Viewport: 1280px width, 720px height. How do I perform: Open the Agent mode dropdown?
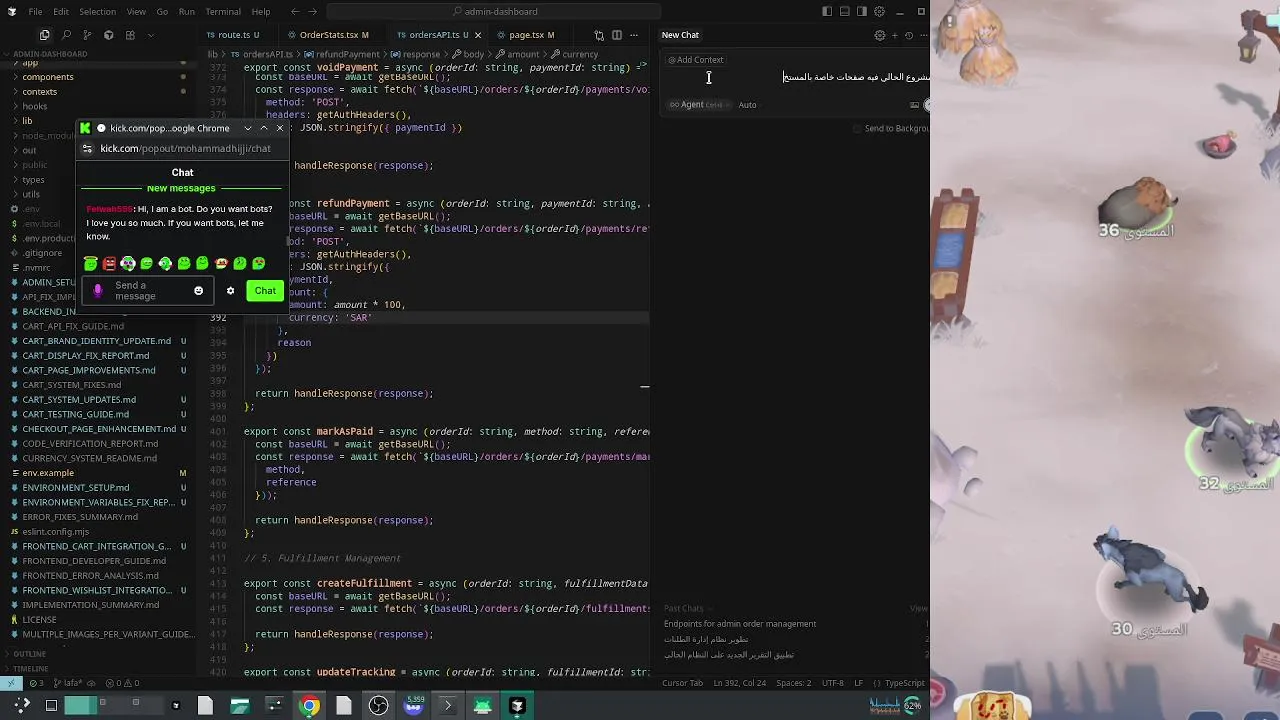pyautogui.click(x=699, y=105)
